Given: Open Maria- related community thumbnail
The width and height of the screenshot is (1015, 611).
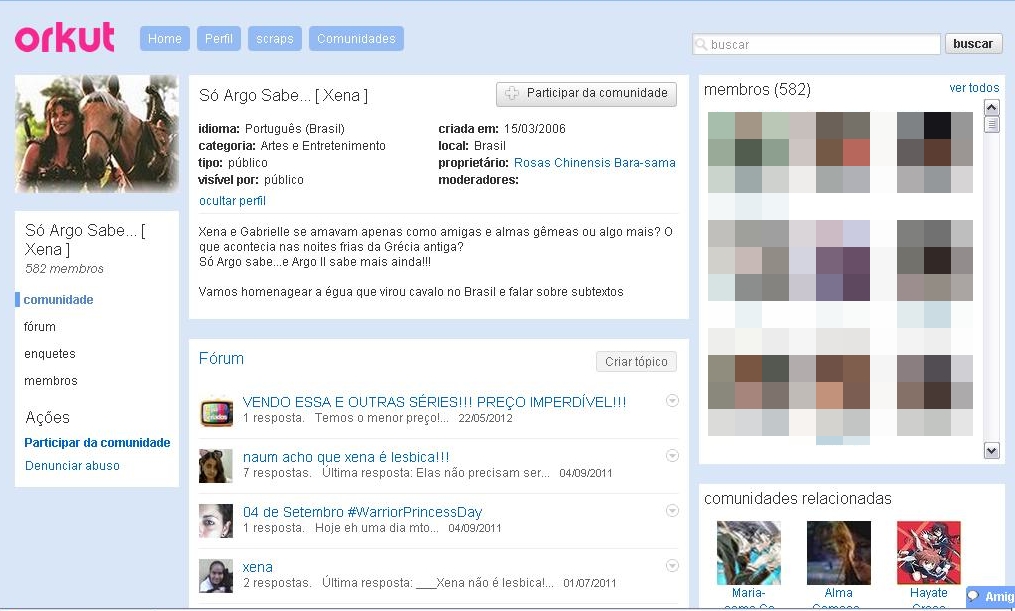Looking at the screenshot, I should tap(748, 553).
